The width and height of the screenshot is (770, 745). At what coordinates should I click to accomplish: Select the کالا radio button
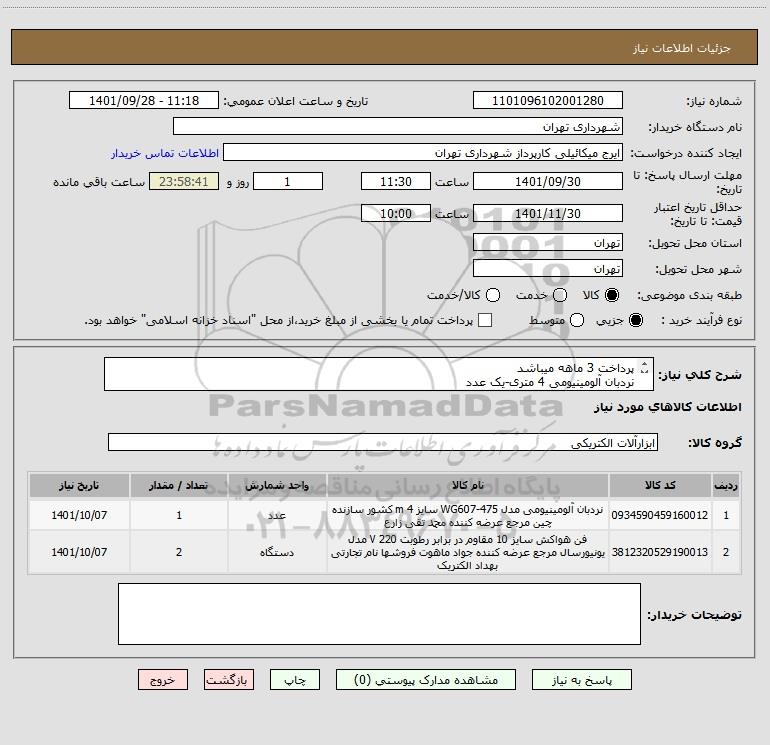(x=612, y=295)
